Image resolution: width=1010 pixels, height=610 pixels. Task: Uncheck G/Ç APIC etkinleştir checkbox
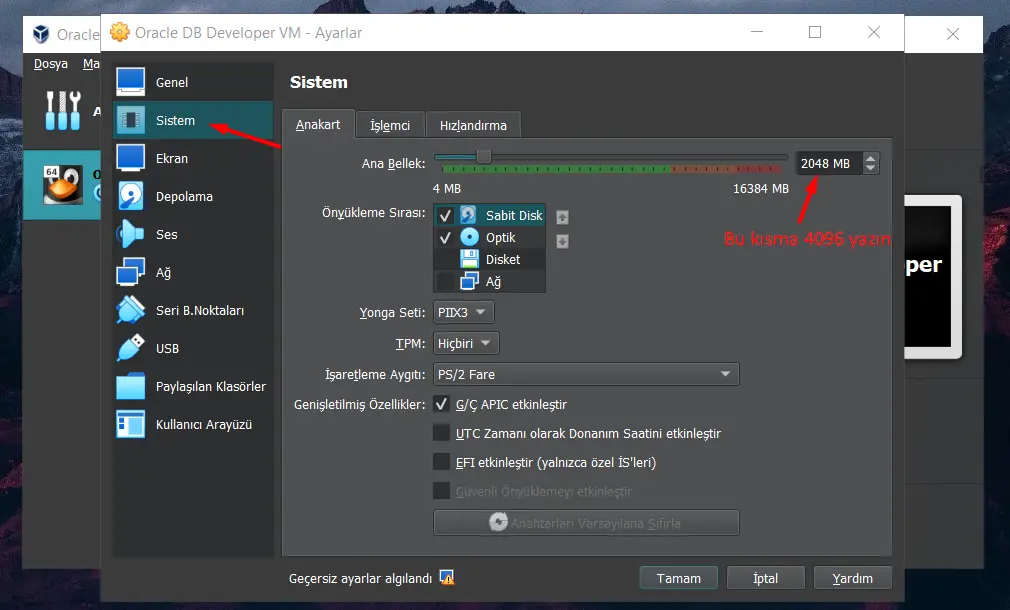point(441,405)
